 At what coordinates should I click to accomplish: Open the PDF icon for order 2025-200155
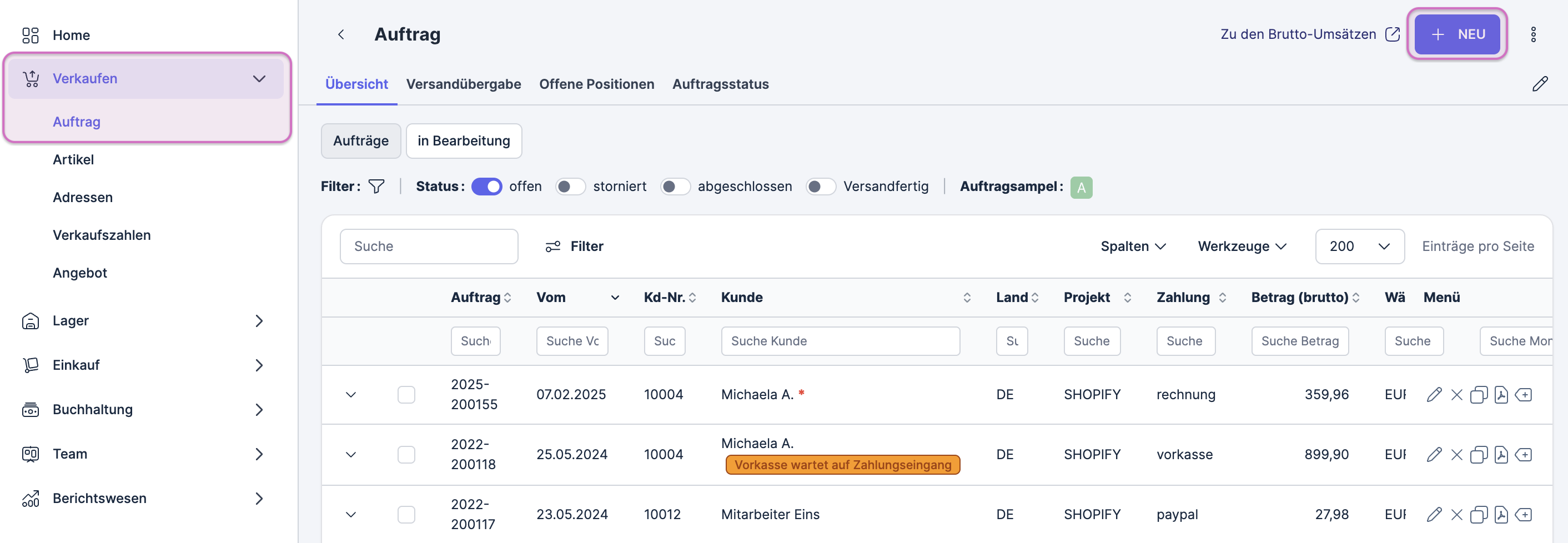[1500, 394]
